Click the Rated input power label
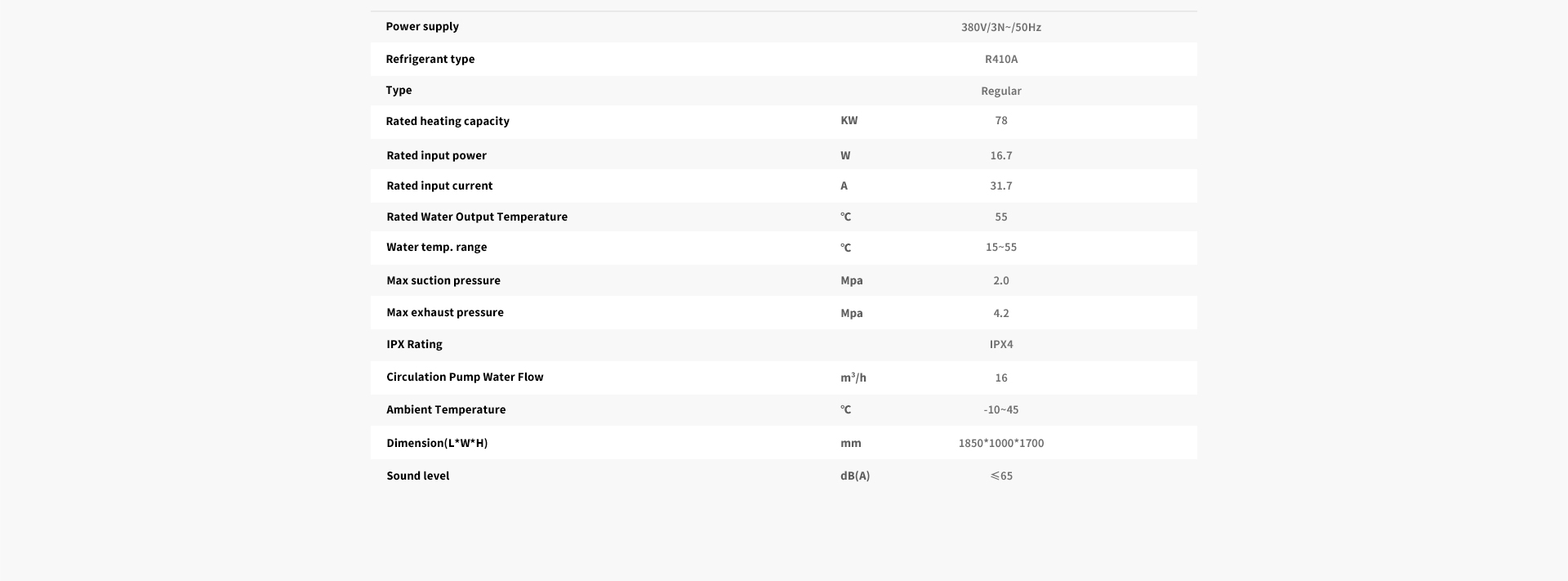 tap(437, 155)
